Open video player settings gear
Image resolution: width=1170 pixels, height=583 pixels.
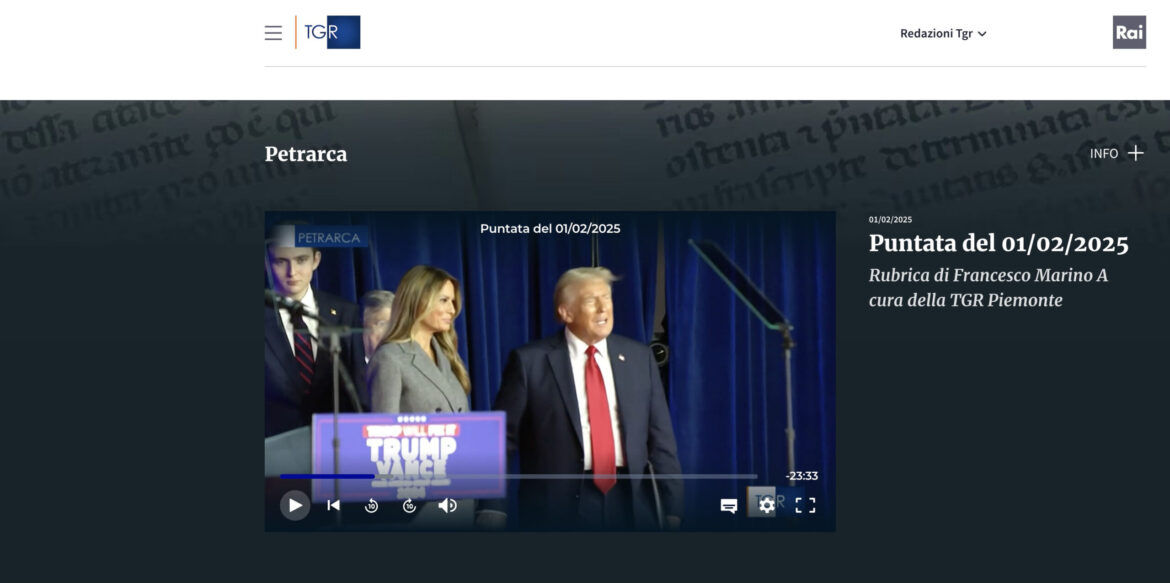(766, 505)
